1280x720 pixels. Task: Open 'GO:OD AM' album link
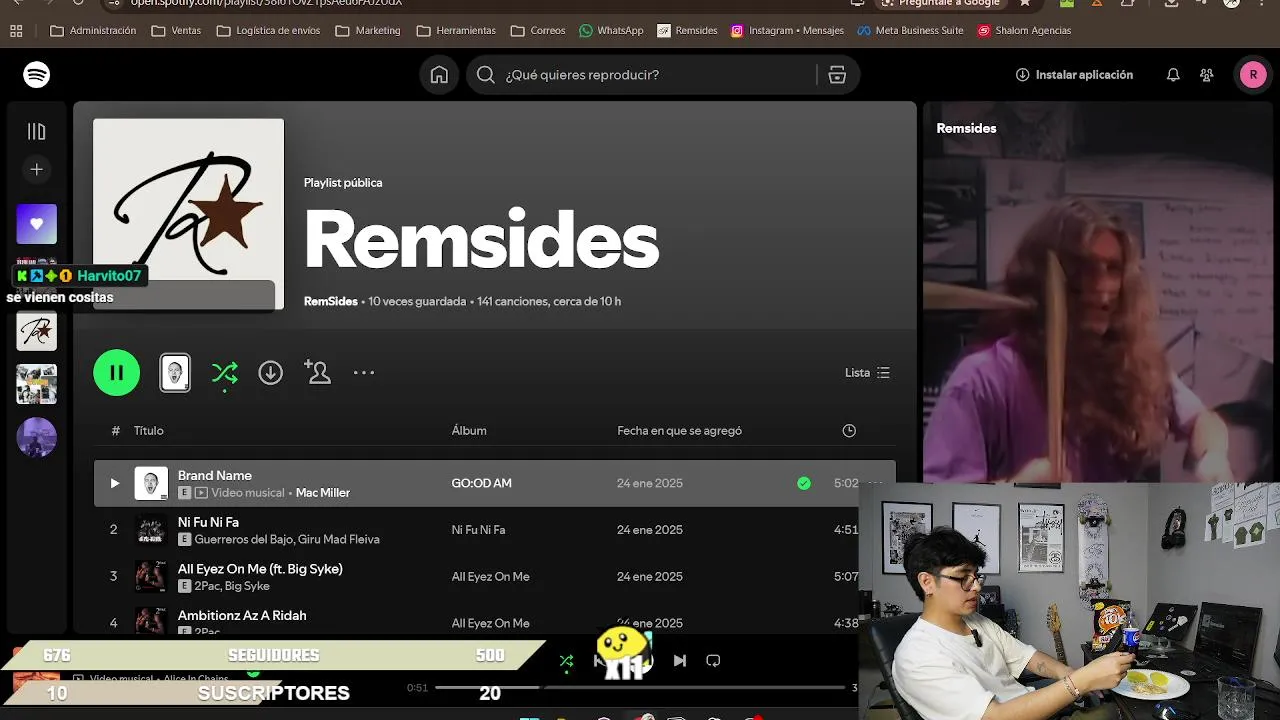[x=481, y=483]
